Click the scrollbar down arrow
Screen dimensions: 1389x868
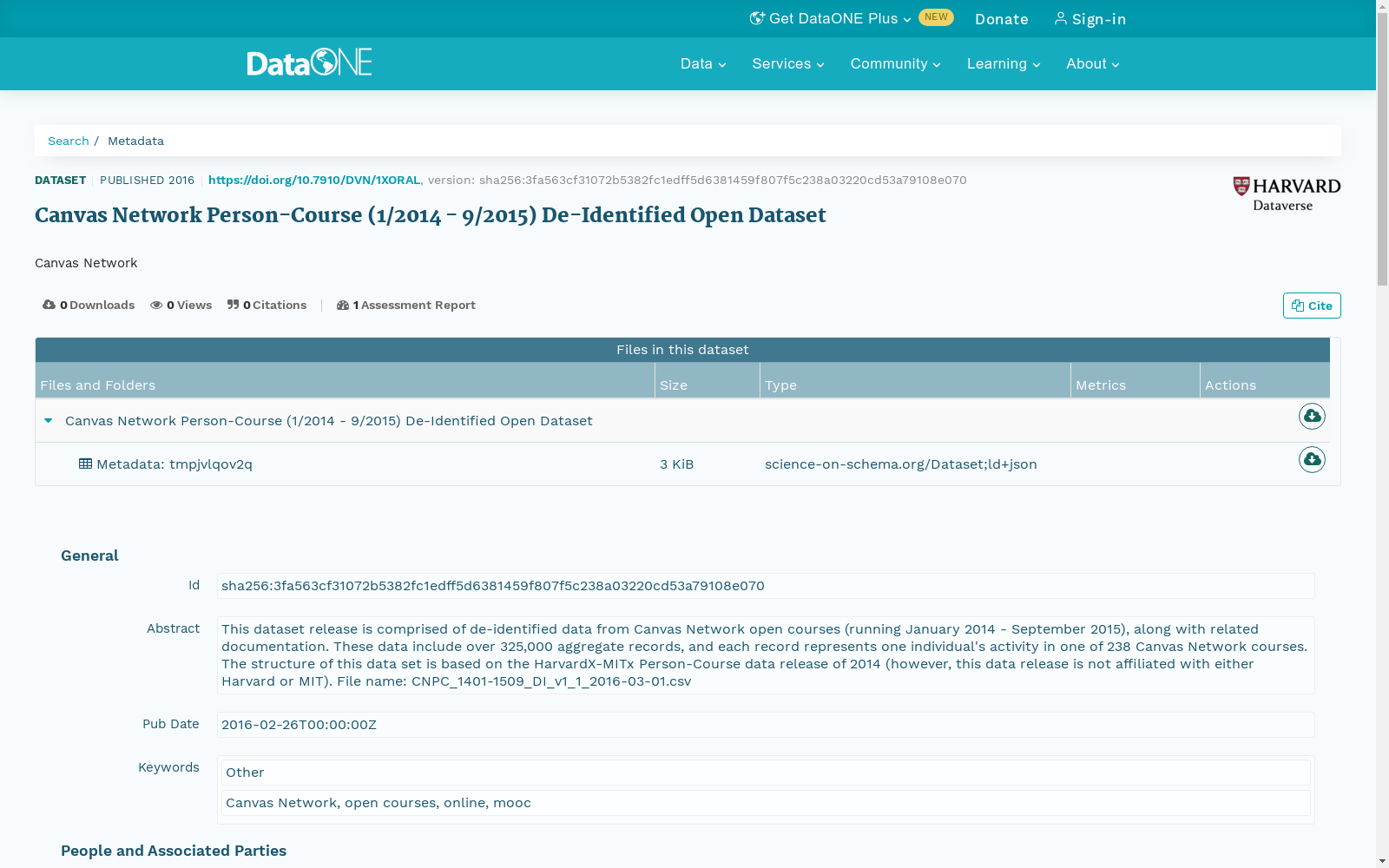[1382, 861]
